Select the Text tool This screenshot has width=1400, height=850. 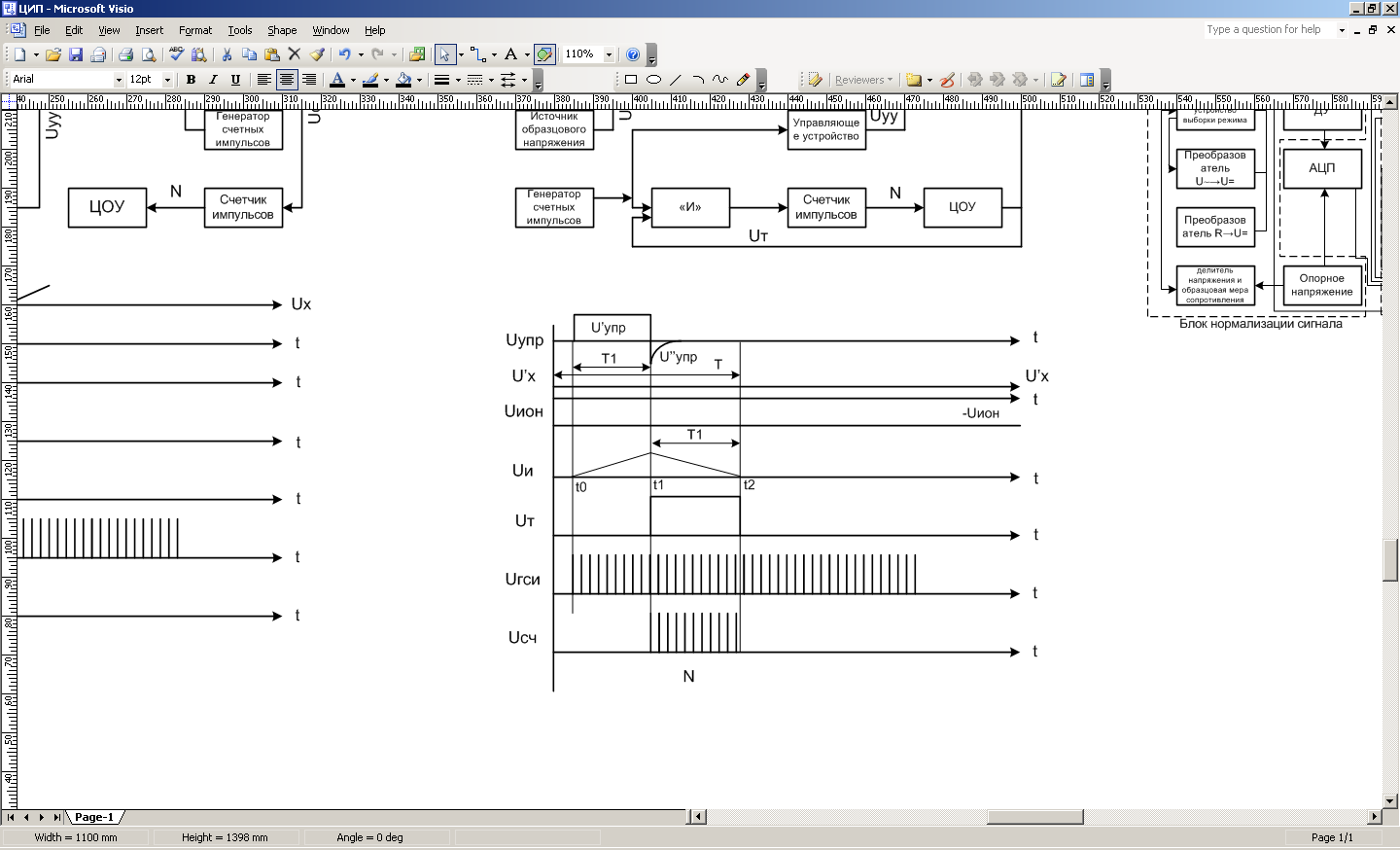pyautogui.click(x=511, y=54)
